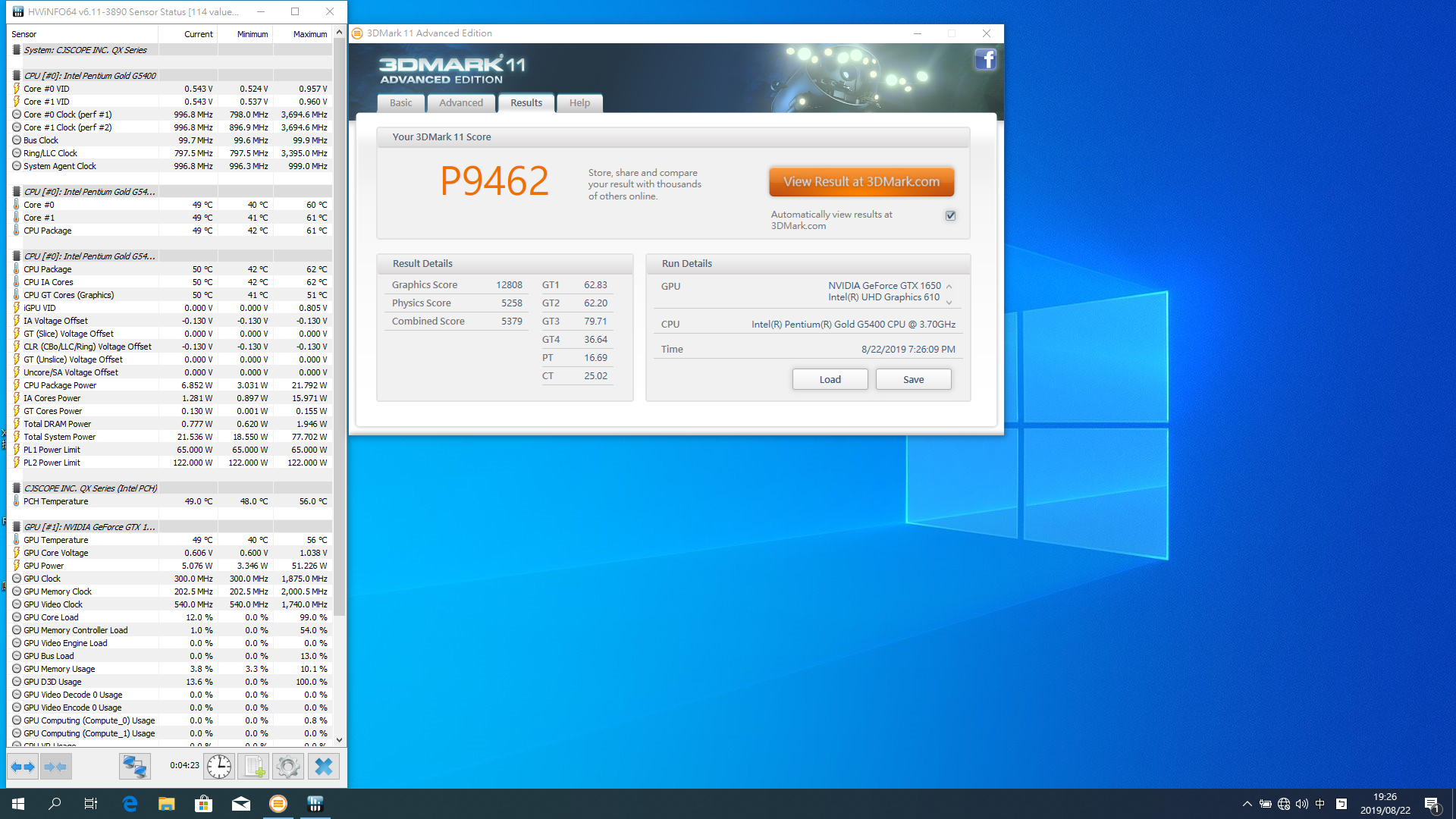
Task: Show hidden system tray icons chevron
Action: (x=1247, y=804)
